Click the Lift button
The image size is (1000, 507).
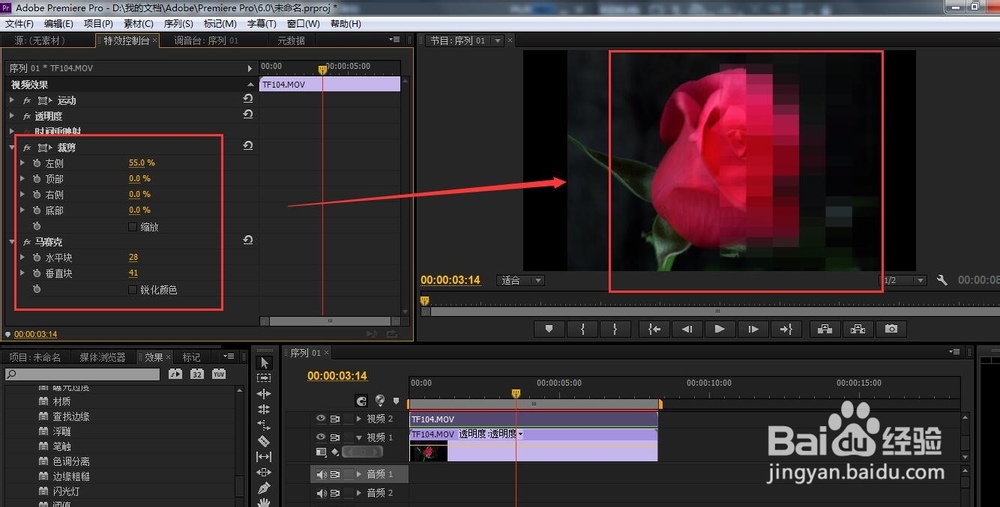point(825,329)
